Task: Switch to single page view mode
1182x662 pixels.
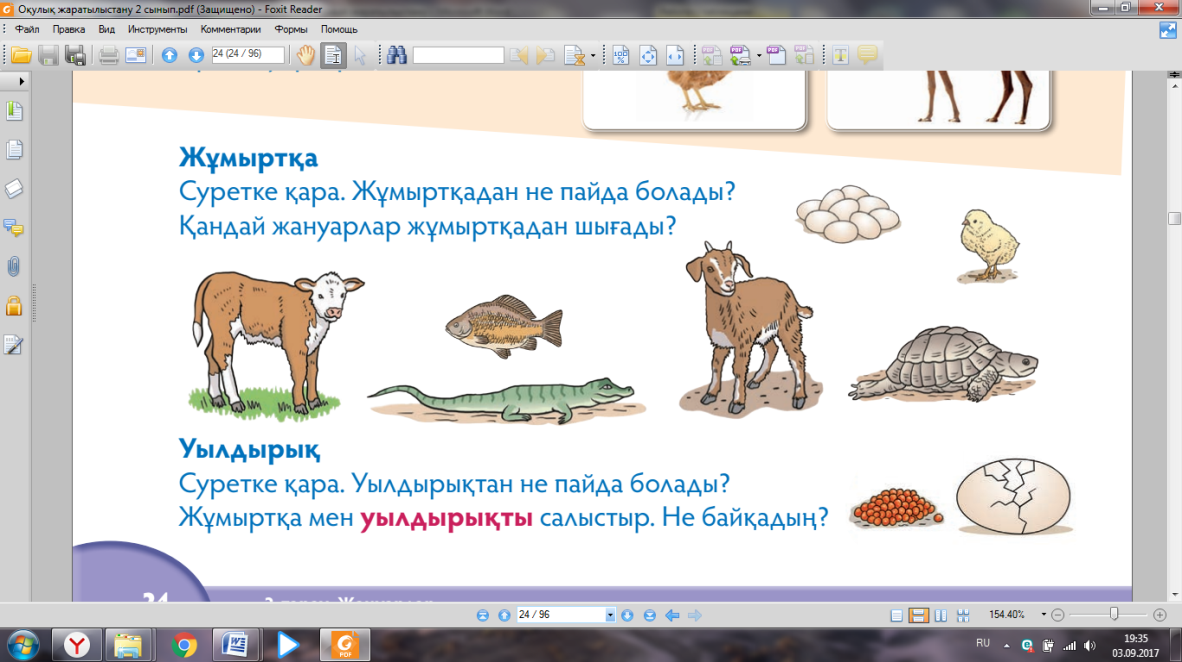Action: pyautogui.click(x=896, y=615)
